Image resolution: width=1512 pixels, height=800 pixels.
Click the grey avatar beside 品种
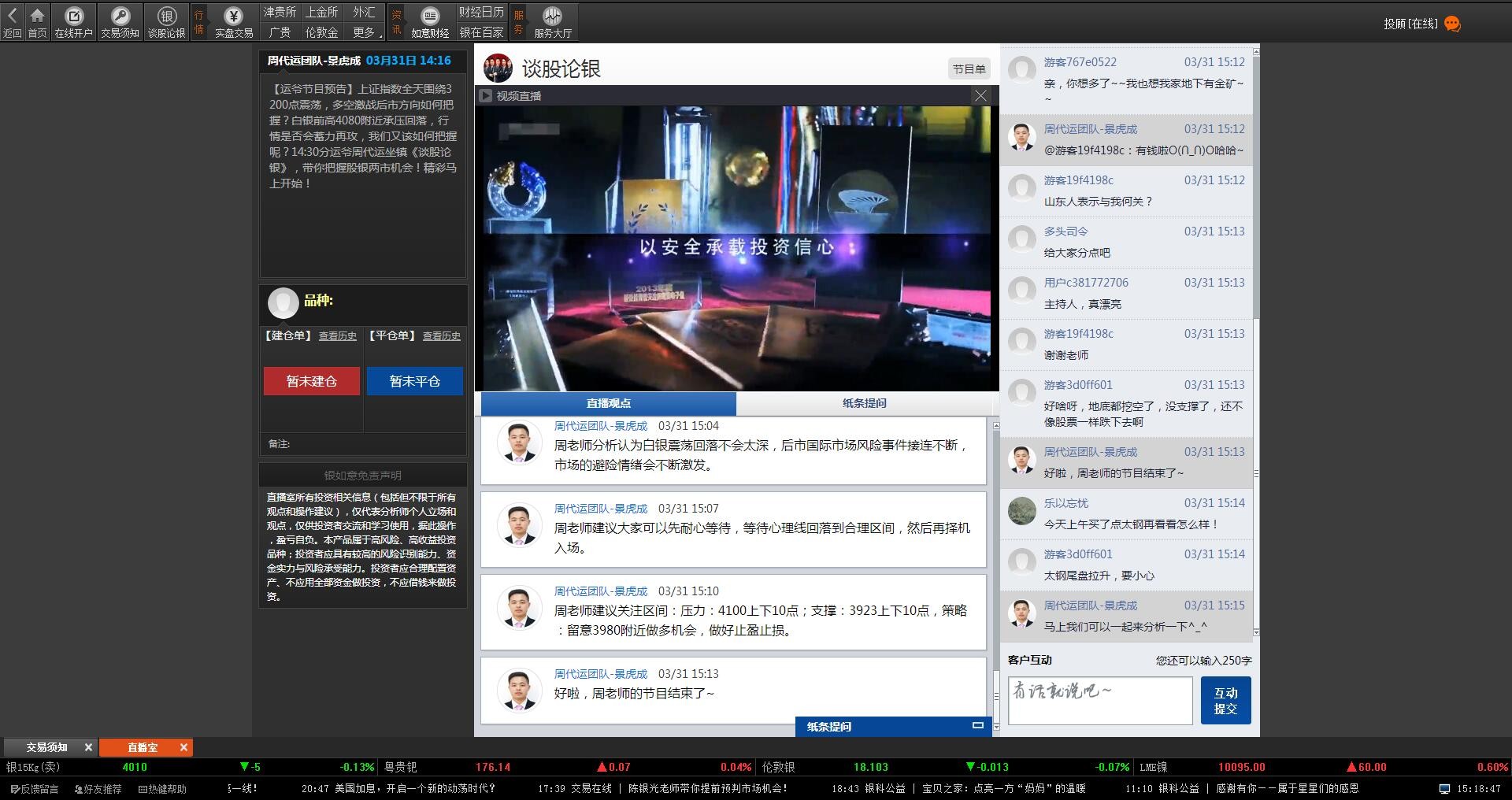point(283,303)
